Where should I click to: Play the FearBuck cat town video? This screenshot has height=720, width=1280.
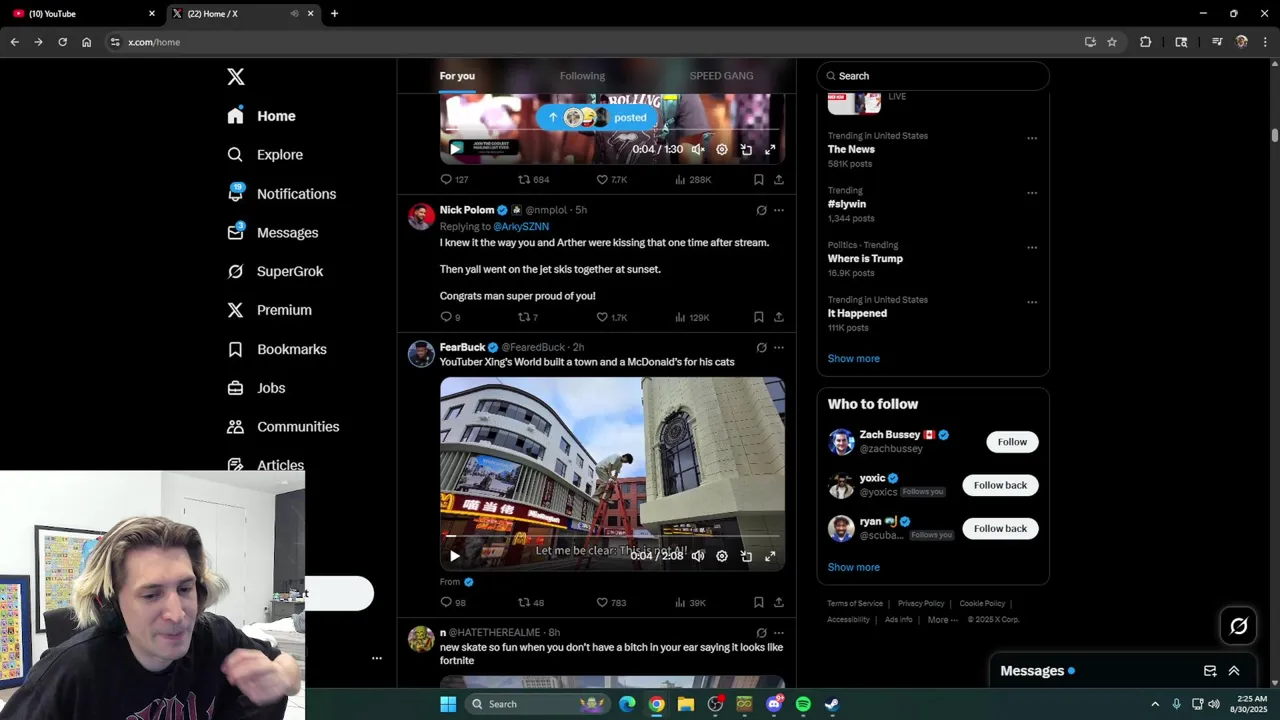[455, 556]
